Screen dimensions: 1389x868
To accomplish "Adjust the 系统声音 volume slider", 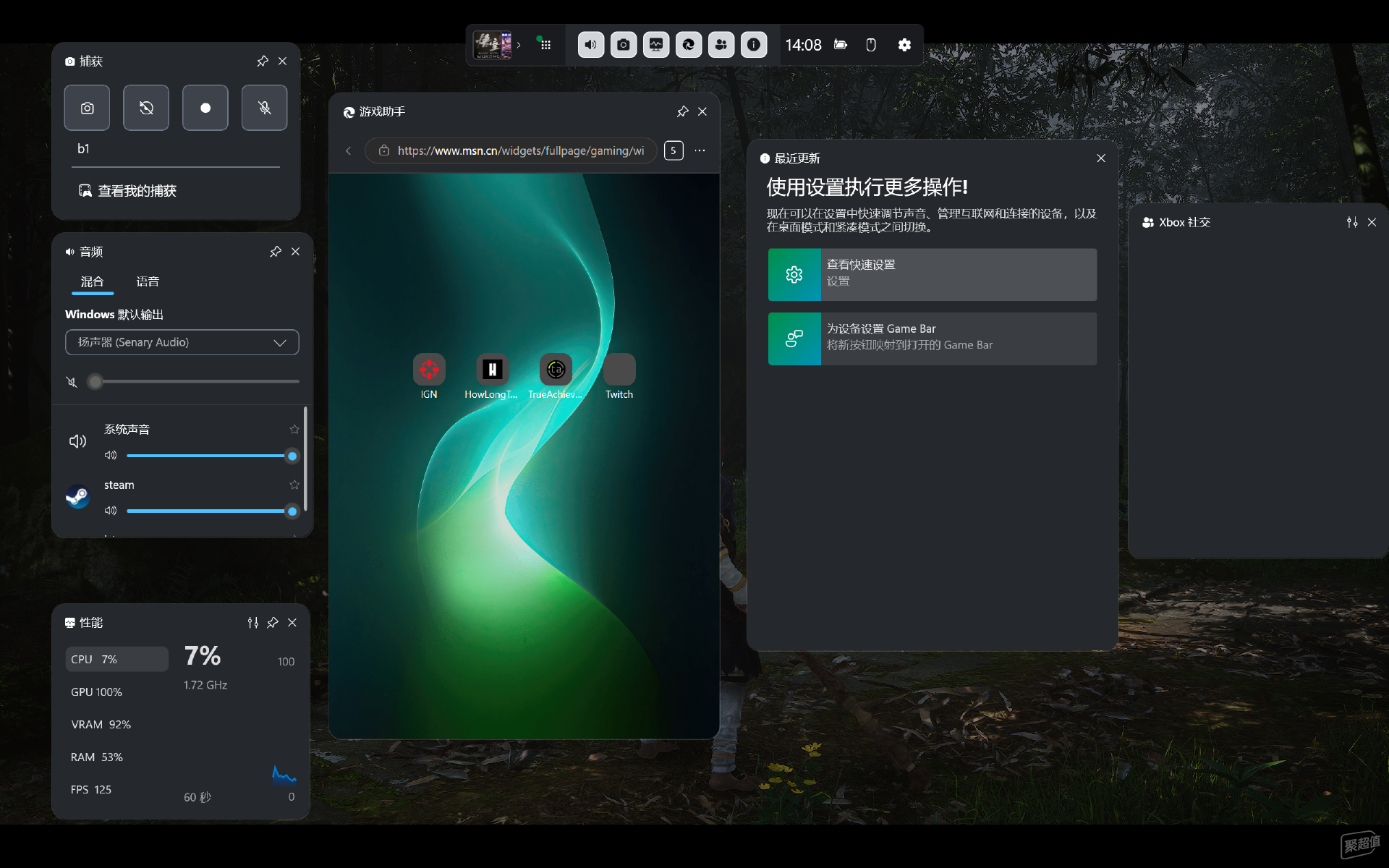I will coord(211,456).
